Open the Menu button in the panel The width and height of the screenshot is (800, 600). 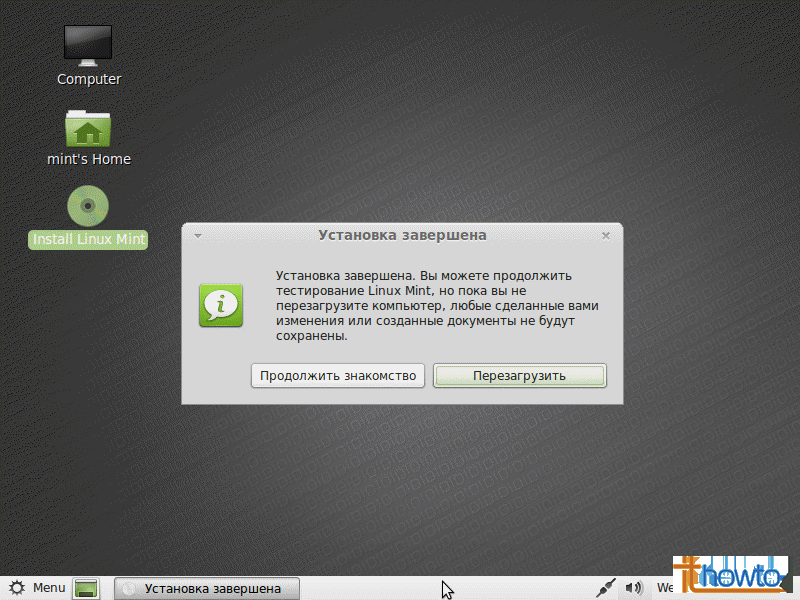point(38,588)
